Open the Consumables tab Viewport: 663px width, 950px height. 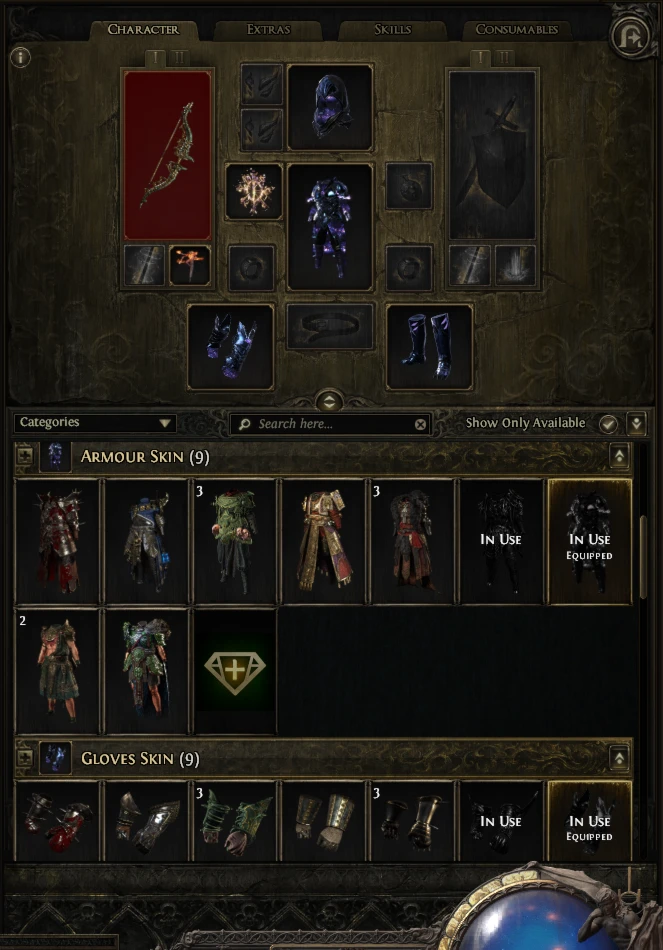click(516, 30)
